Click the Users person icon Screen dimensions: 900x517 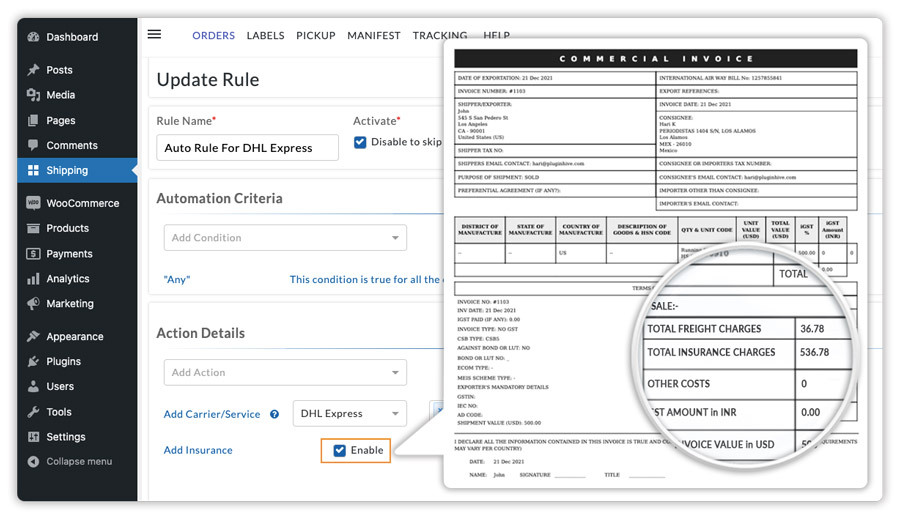pyautogui.click(x=33, y=386)
